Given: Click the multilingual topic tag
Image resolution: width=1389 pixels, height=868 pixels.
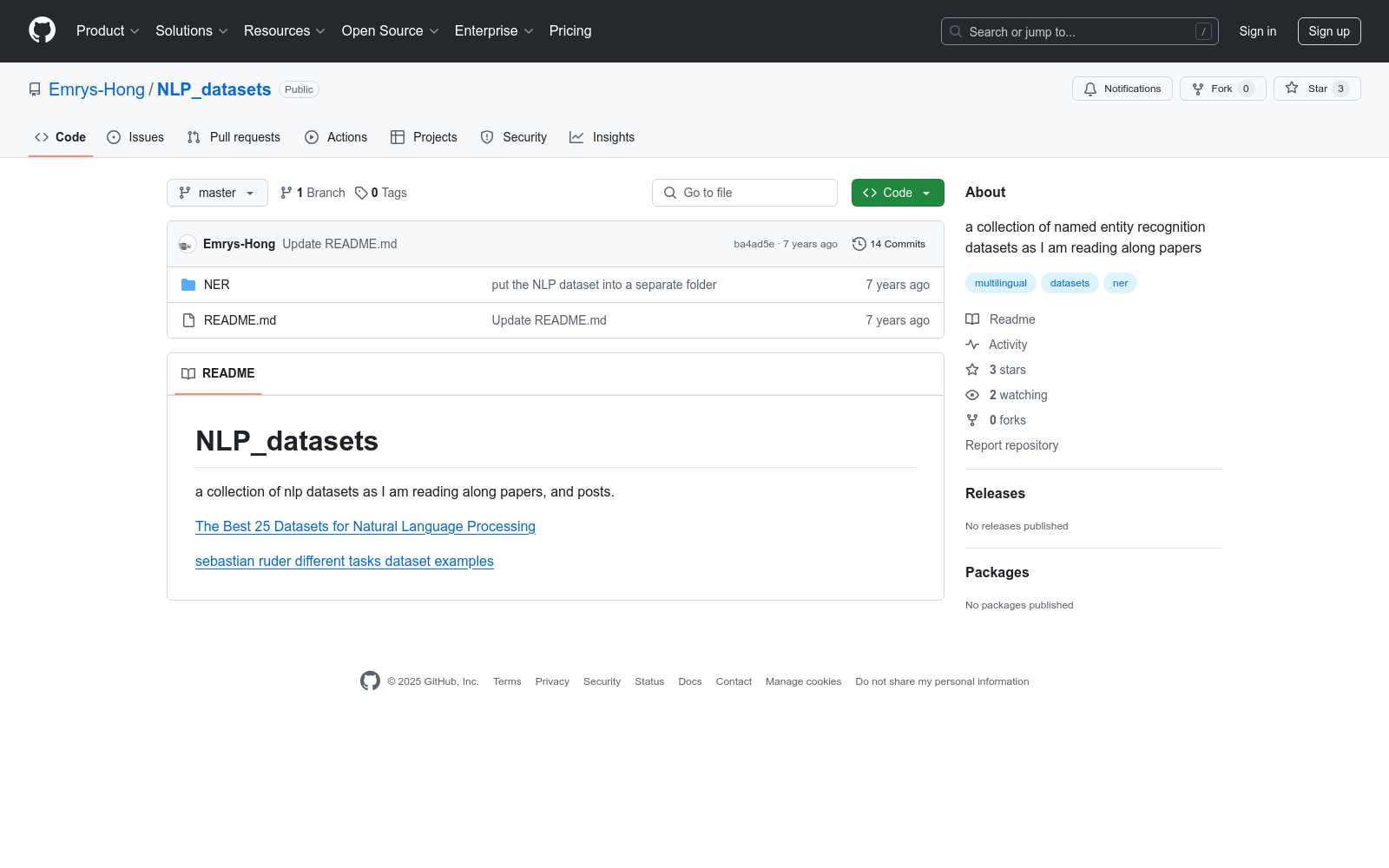Looking at the screenshot, I should [x=1001, y=283].
